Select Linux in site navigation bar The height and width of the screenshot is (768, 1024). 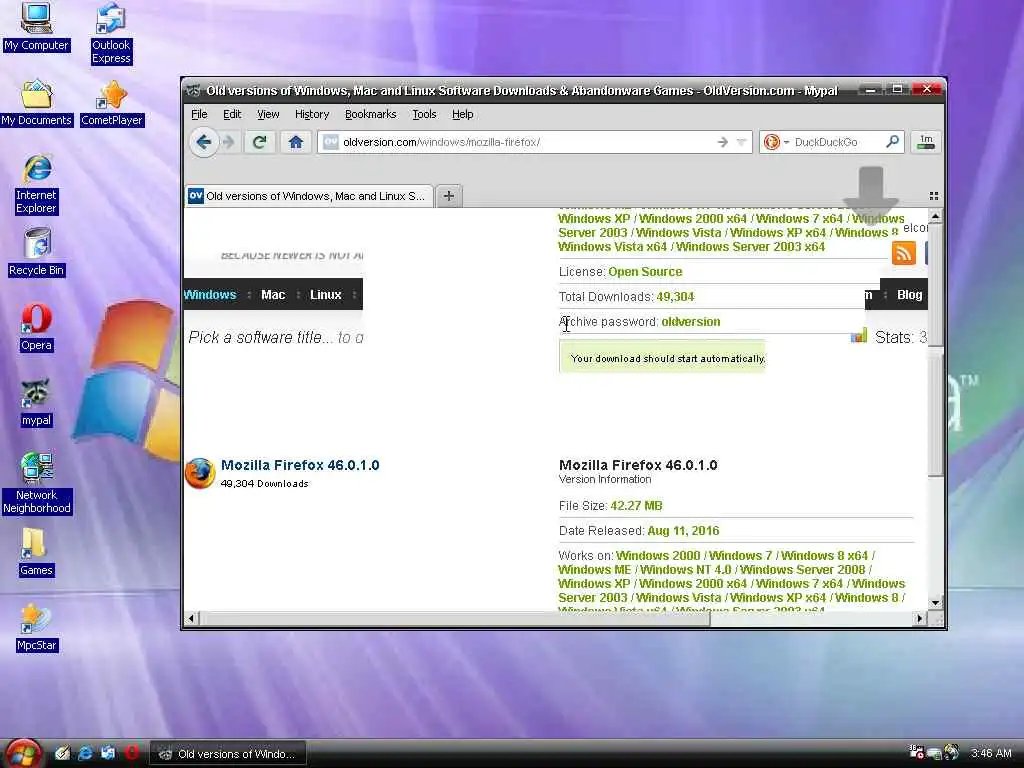(x=325, y=295)
